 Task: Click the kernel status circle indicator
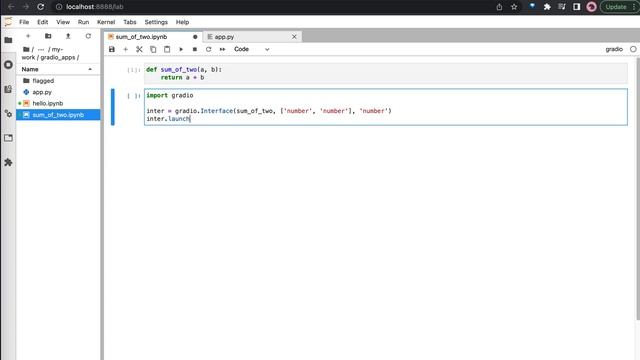pyautogui.click(x=633, y=49)
